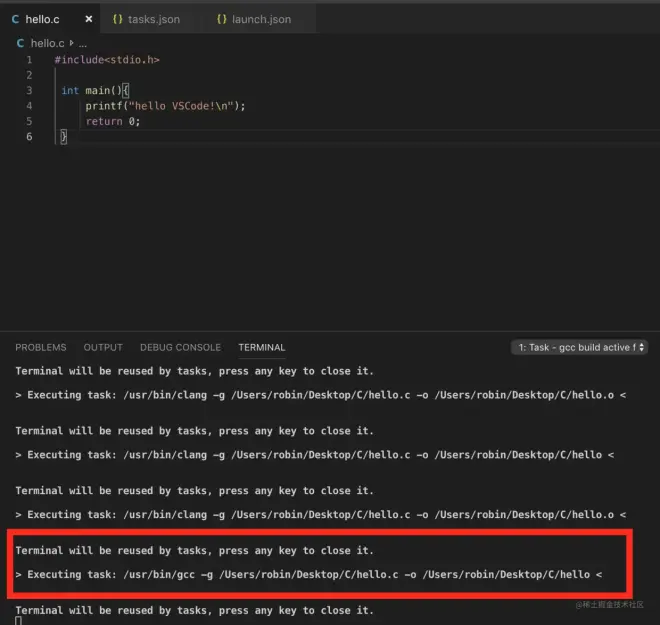Show the PROBLEMS panel
This screenshot has width=660, height=625.
pos(41,347)
